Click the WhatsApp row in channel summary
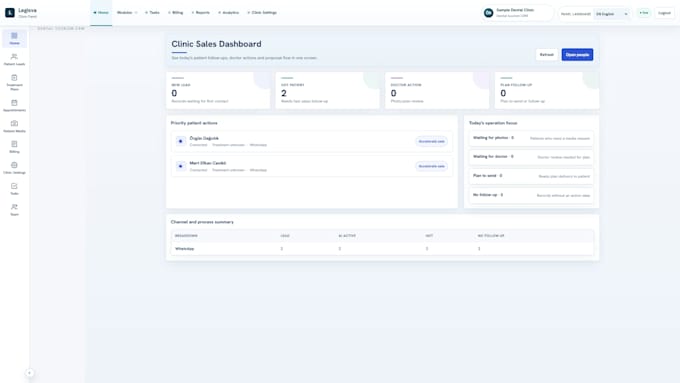Screen dimensions: 680x383 pos(382,249)
